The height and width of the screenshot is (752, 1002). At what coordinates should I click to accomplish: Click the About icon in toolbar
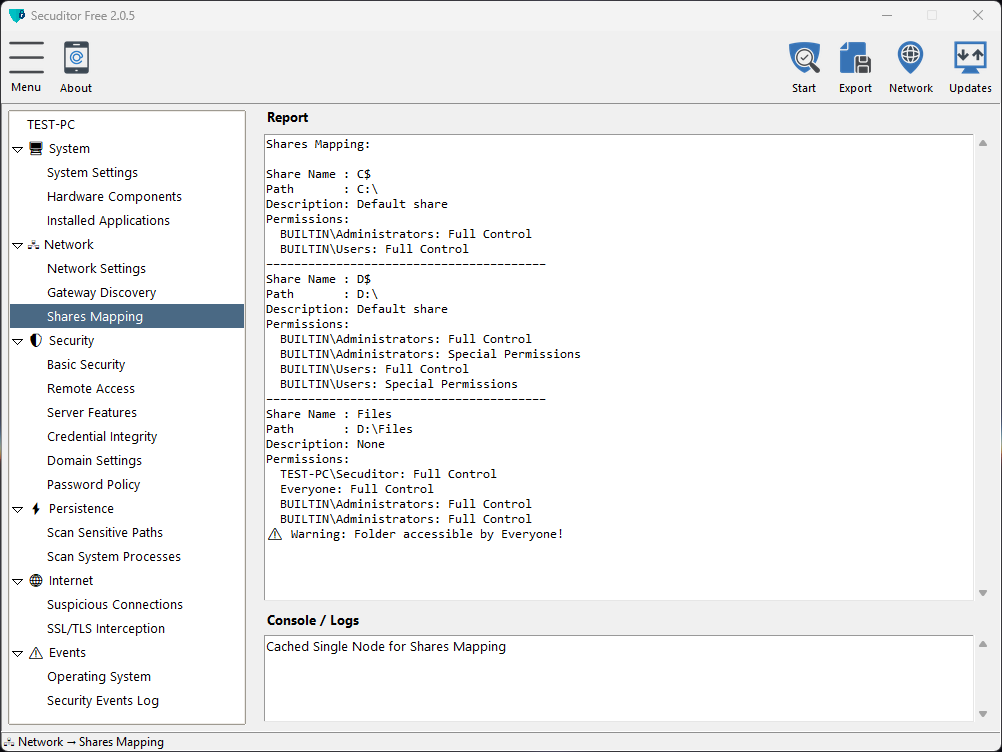[76, 58]
